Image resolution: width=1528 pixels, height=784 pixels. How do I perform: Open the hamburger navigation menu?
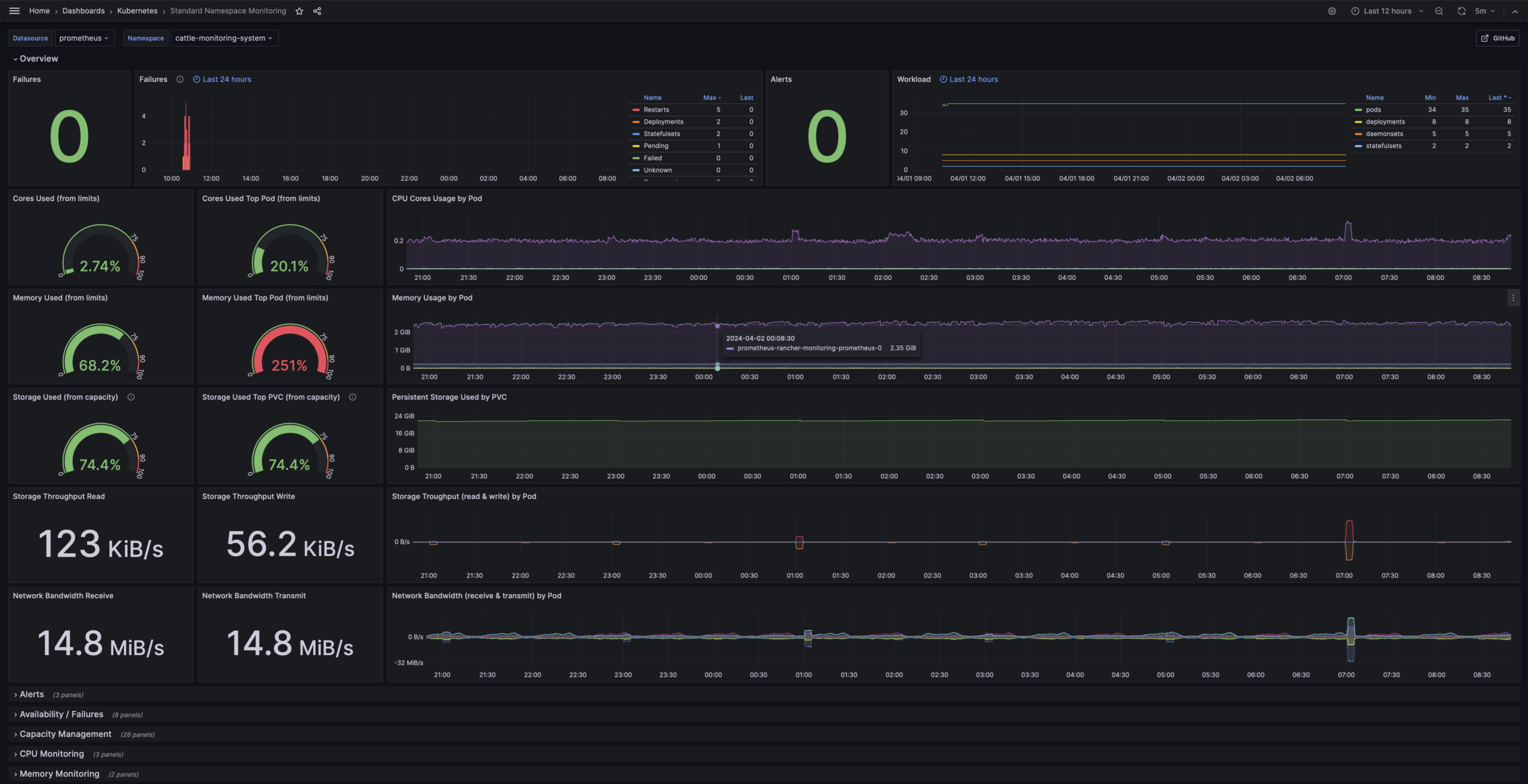click(14, 11)
